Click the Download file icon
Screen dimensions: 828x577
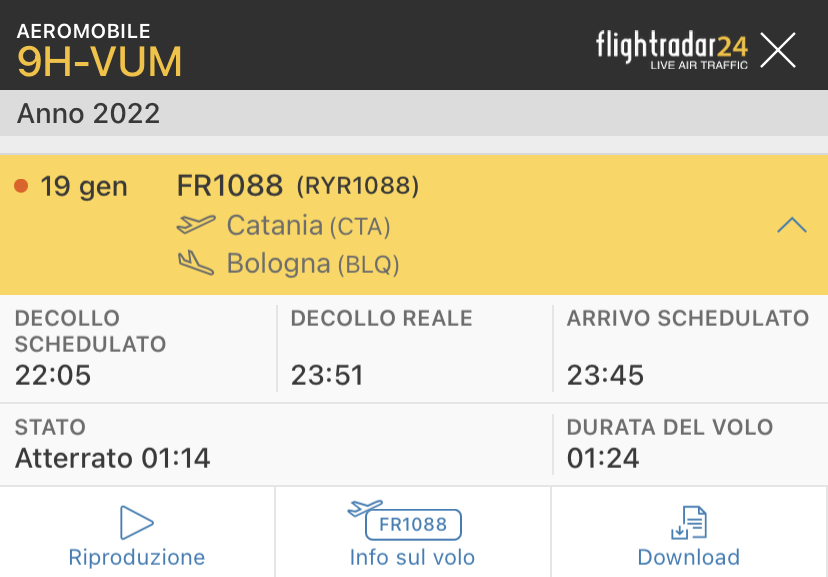click(x=688, y=523)
